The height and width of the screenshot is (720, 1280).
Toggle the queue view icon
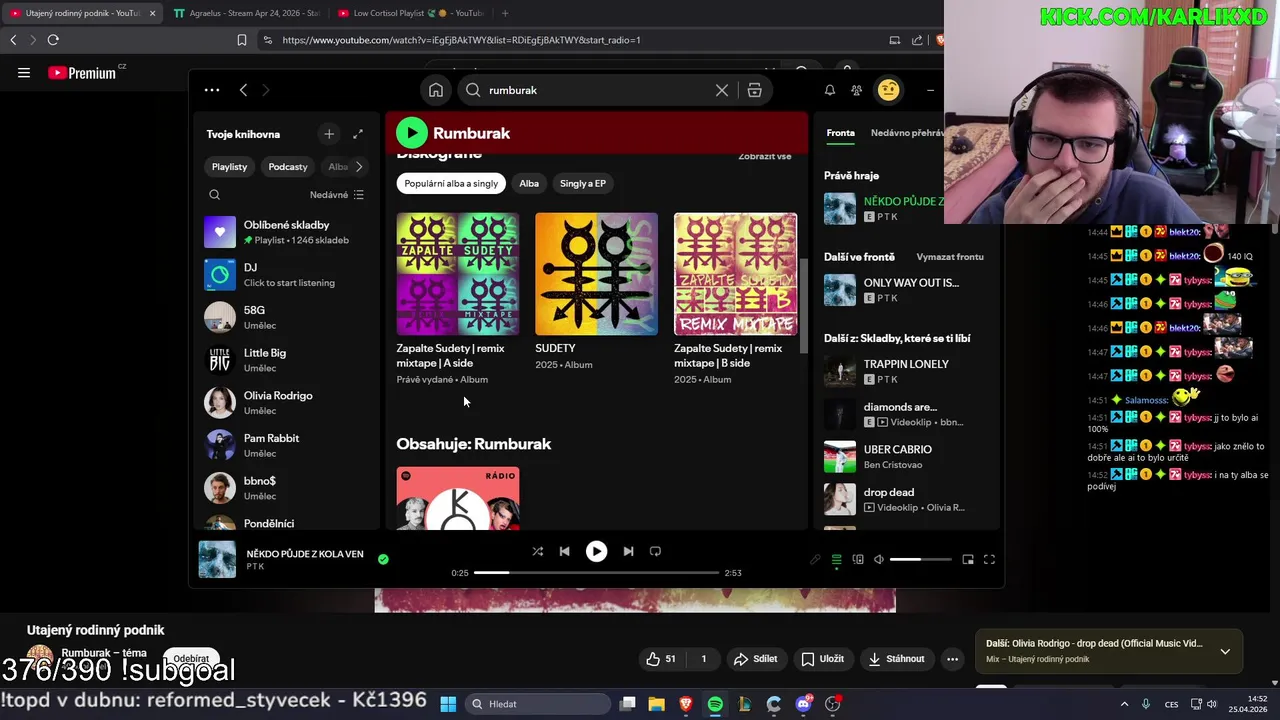[x=837, y=560]
